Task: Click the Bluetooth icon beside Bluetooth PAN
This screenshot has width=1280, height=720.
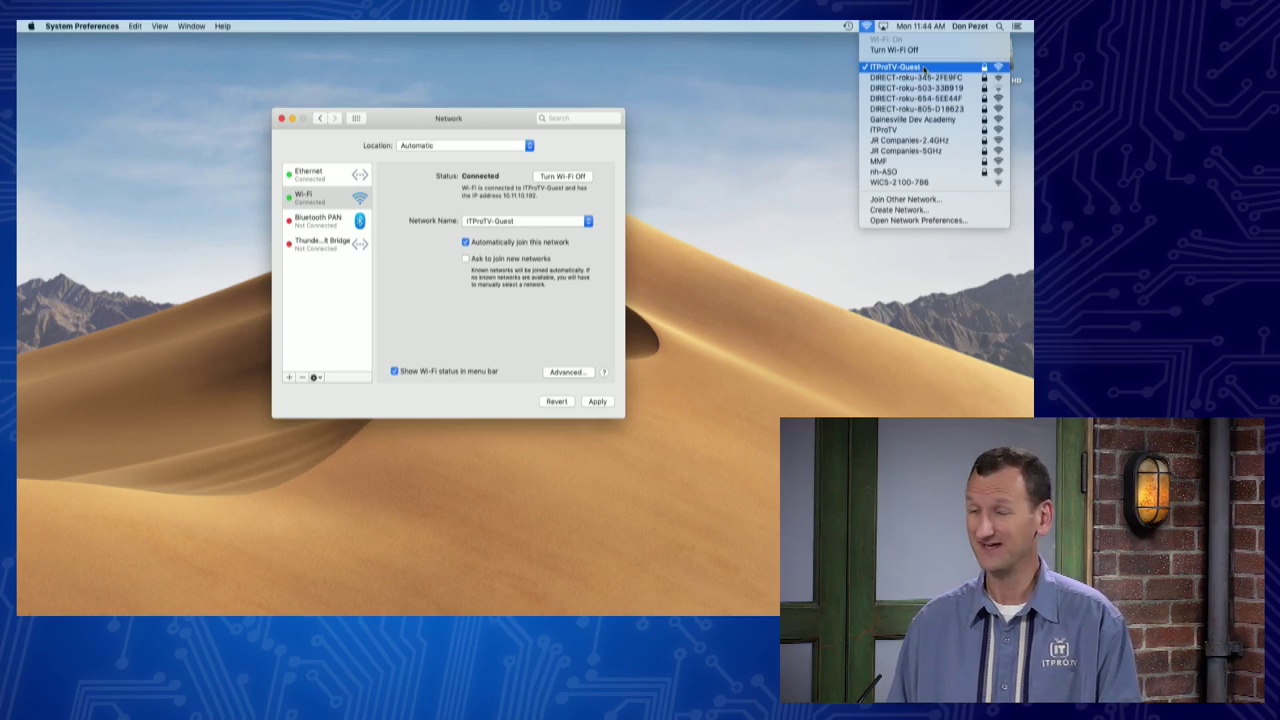Action: click(359, 221)
